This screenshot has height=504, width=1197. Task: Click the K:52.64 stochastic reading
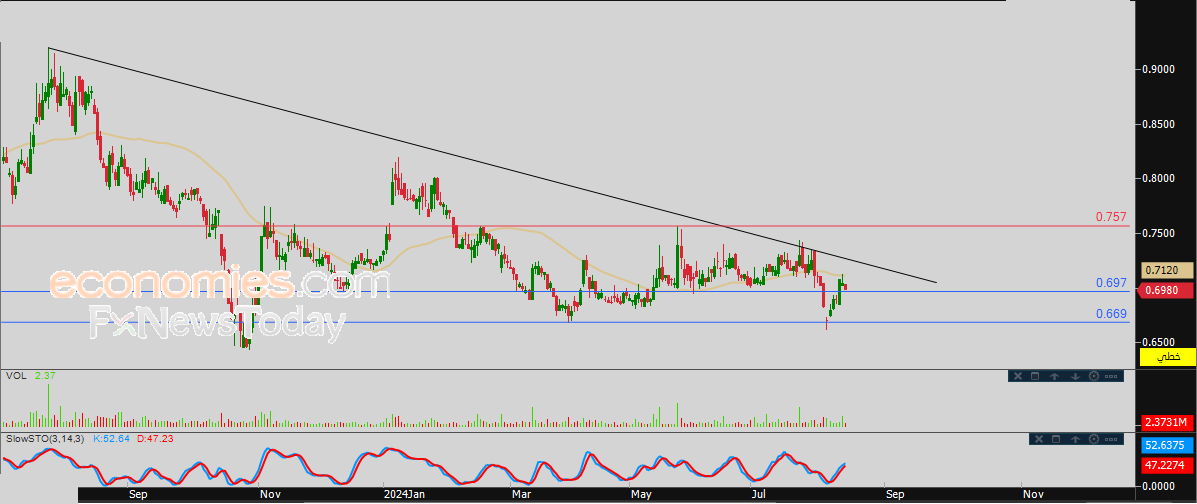[x=113, y=439]
